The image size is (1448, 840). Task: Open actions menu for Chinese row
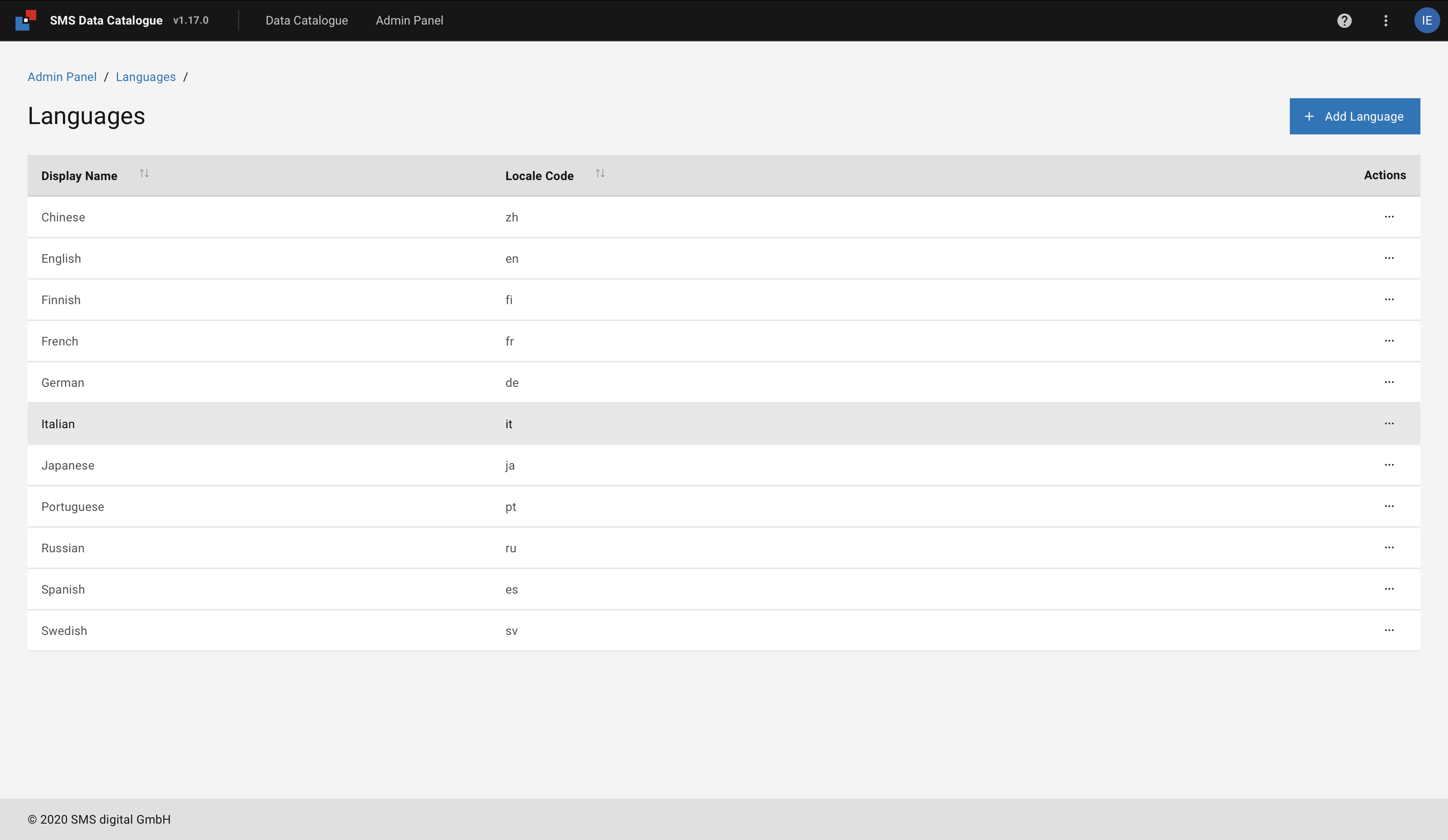(x=1389, y=217)
